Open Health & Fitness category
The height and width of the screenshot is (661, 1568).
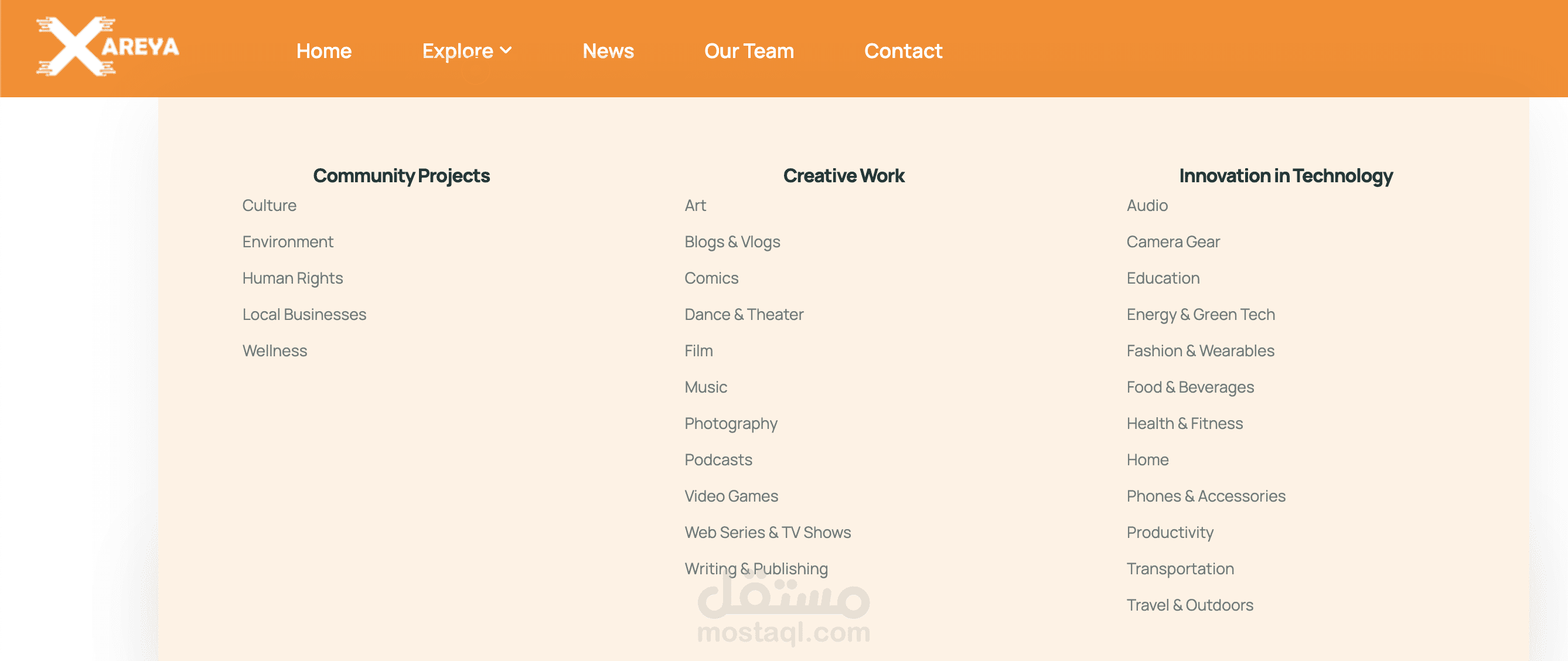[1185, 424]
